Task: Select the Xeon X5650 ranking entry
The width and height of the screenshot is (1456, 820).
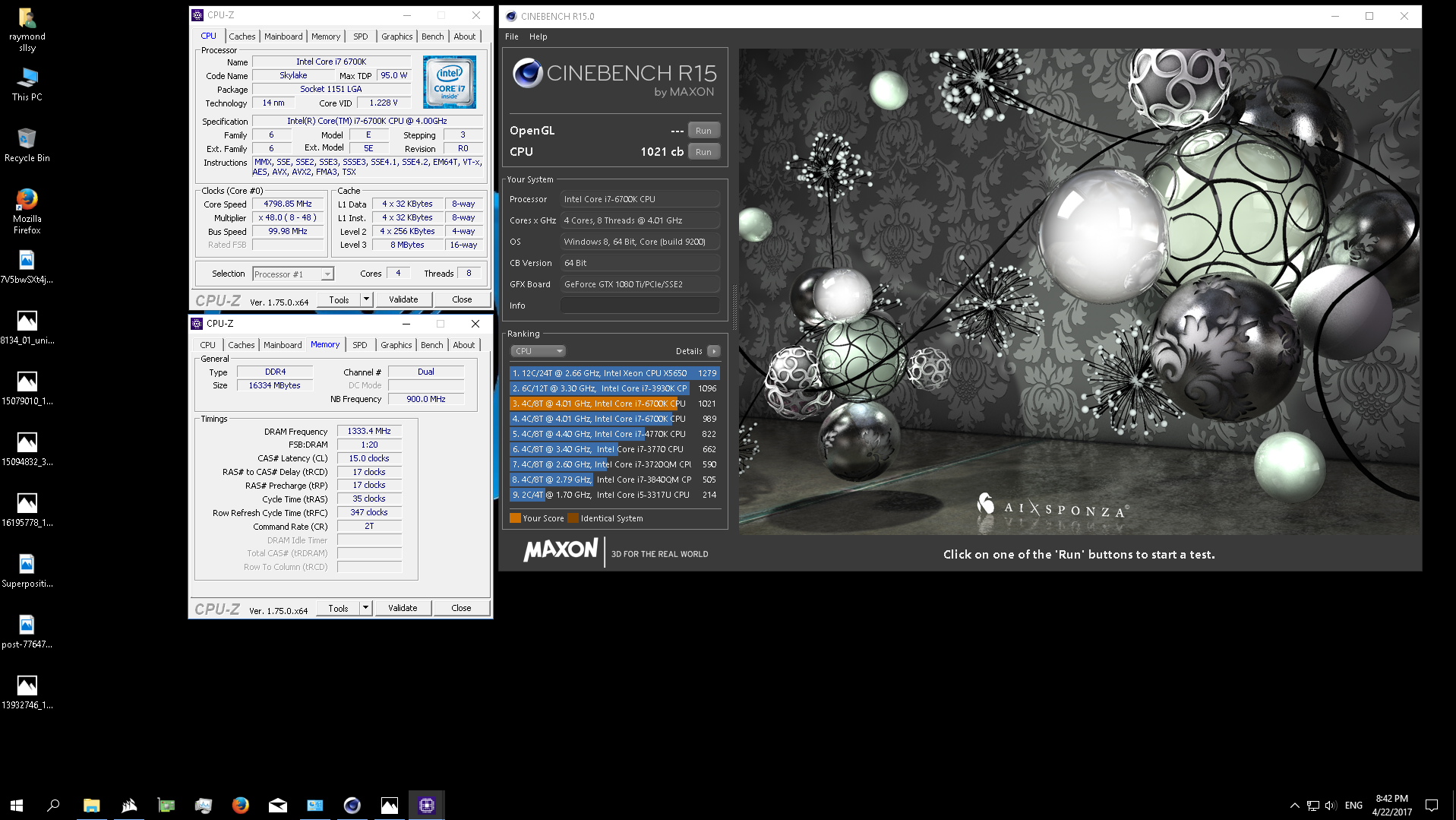Action: click(x=614, y=373)
